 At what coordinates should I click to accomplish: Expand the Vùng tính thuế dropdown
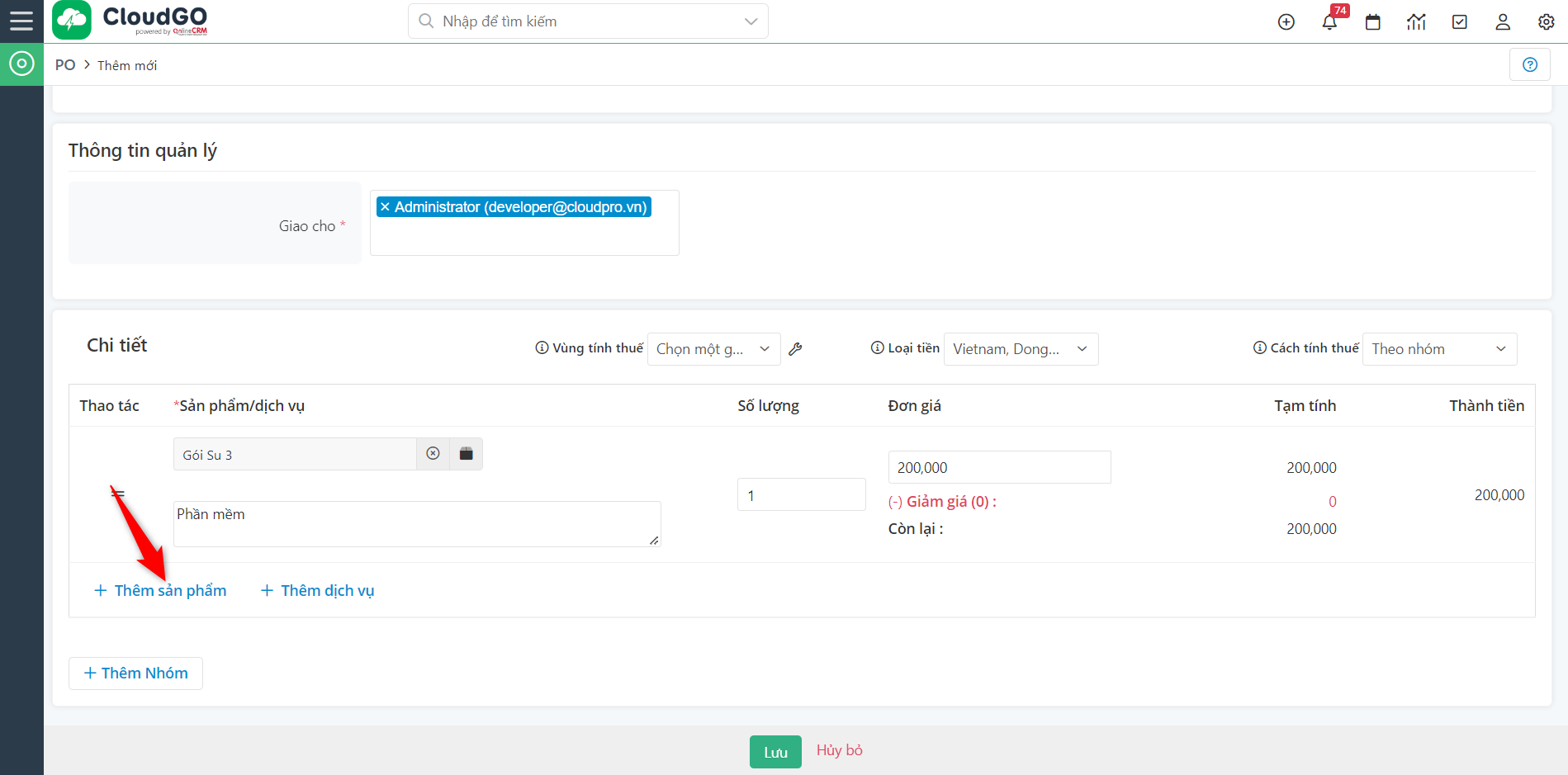713,349
